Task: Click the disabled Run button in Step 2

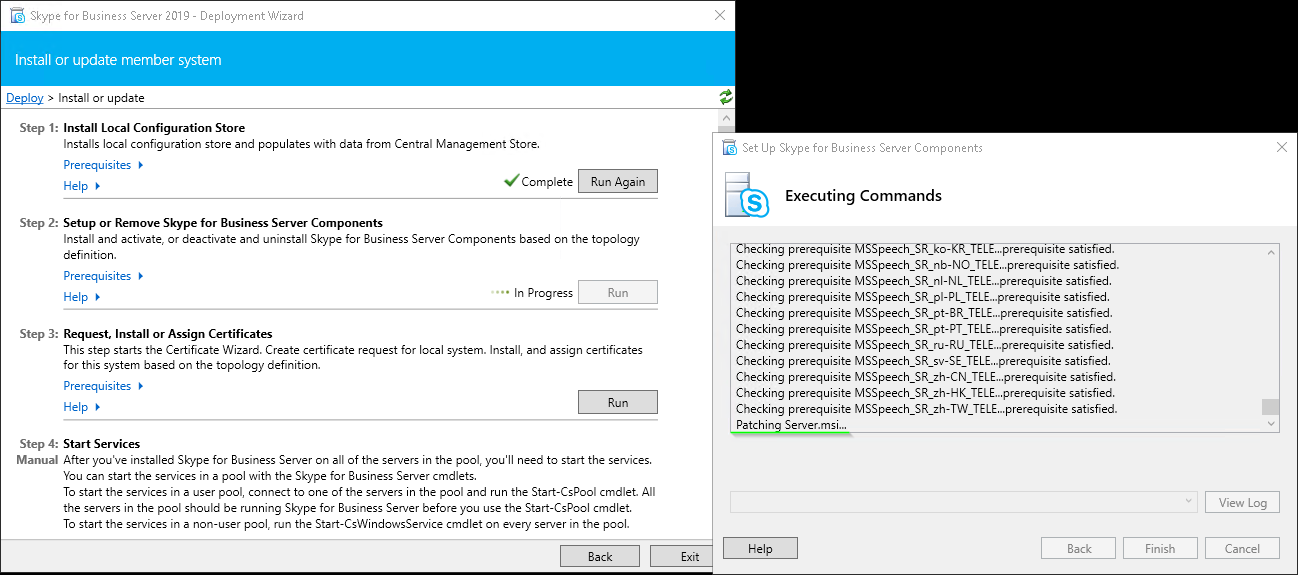Action: tap(618, 293)
